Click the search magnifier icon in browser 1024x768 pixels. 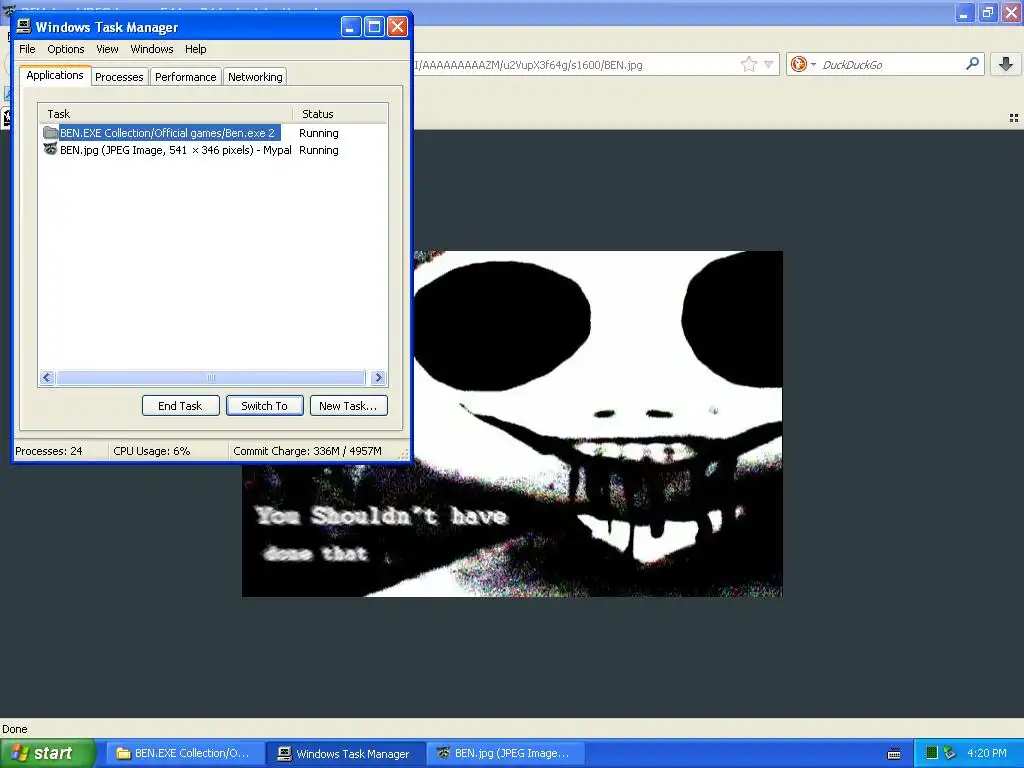point(972,63)
